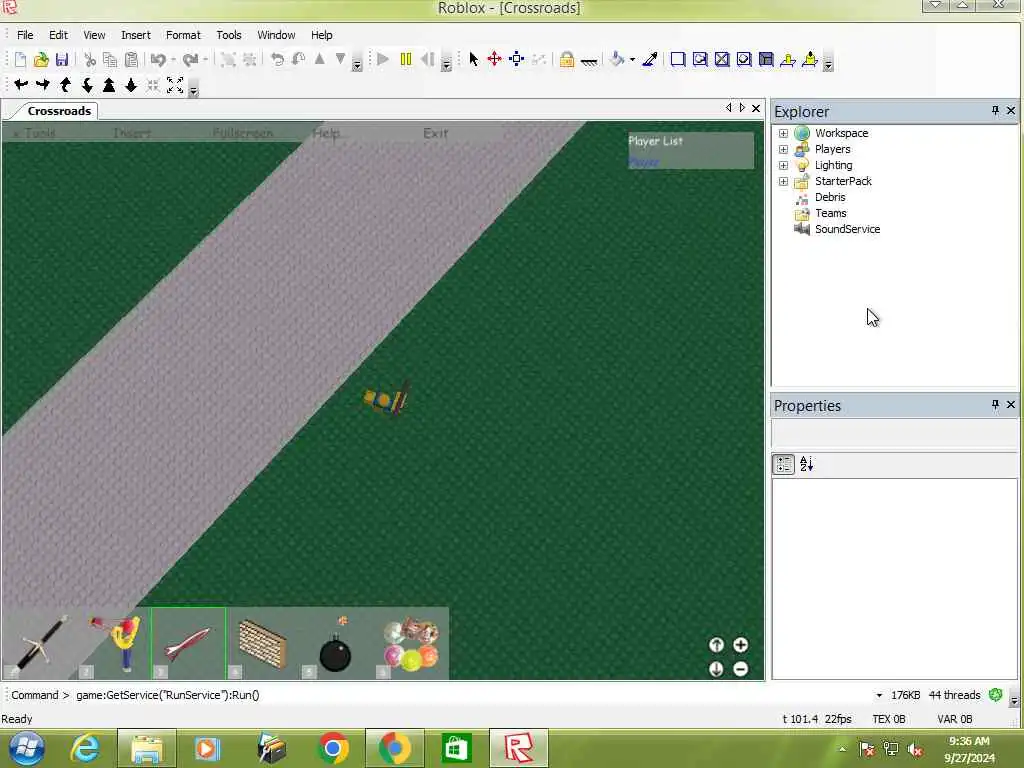Click the flat surface tool icon (first square)
The width and height of the screenshot is (1024, 768).
pyautogui.click(x=678, y=60)
